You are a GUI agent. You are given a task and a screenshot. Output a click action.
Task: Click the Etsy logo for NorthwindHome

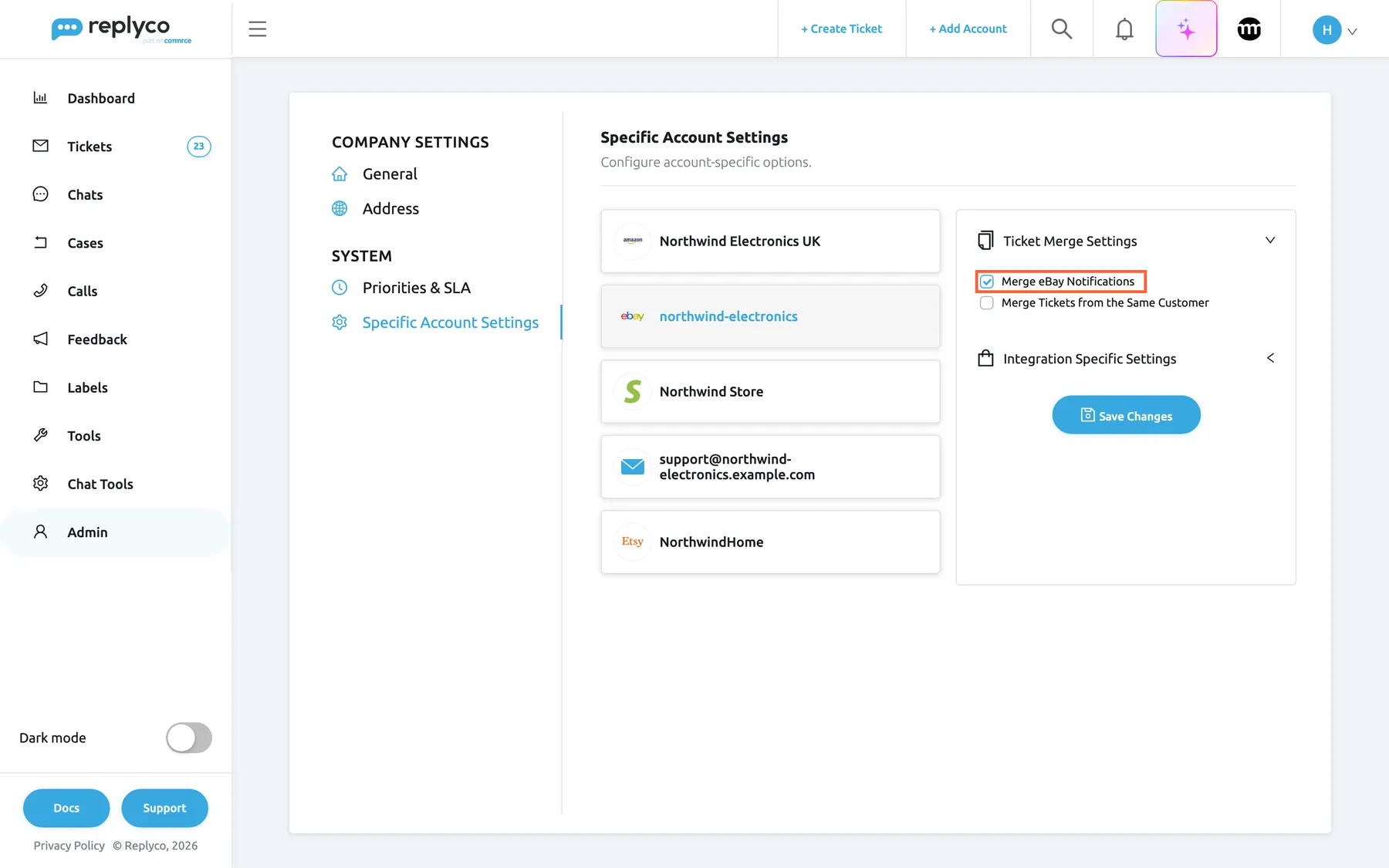coord(633,542)
